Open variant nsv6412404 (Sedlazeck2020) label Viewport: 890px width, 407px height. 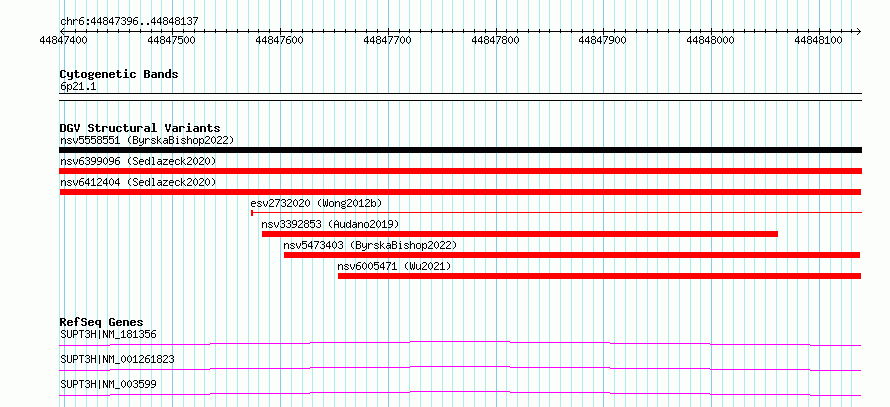tap(138, 182)
